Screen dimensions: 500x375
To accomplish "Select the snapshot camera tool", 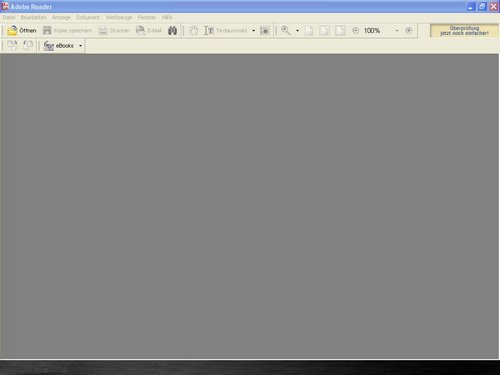I will pyautogui.click(x=265, y=31).
